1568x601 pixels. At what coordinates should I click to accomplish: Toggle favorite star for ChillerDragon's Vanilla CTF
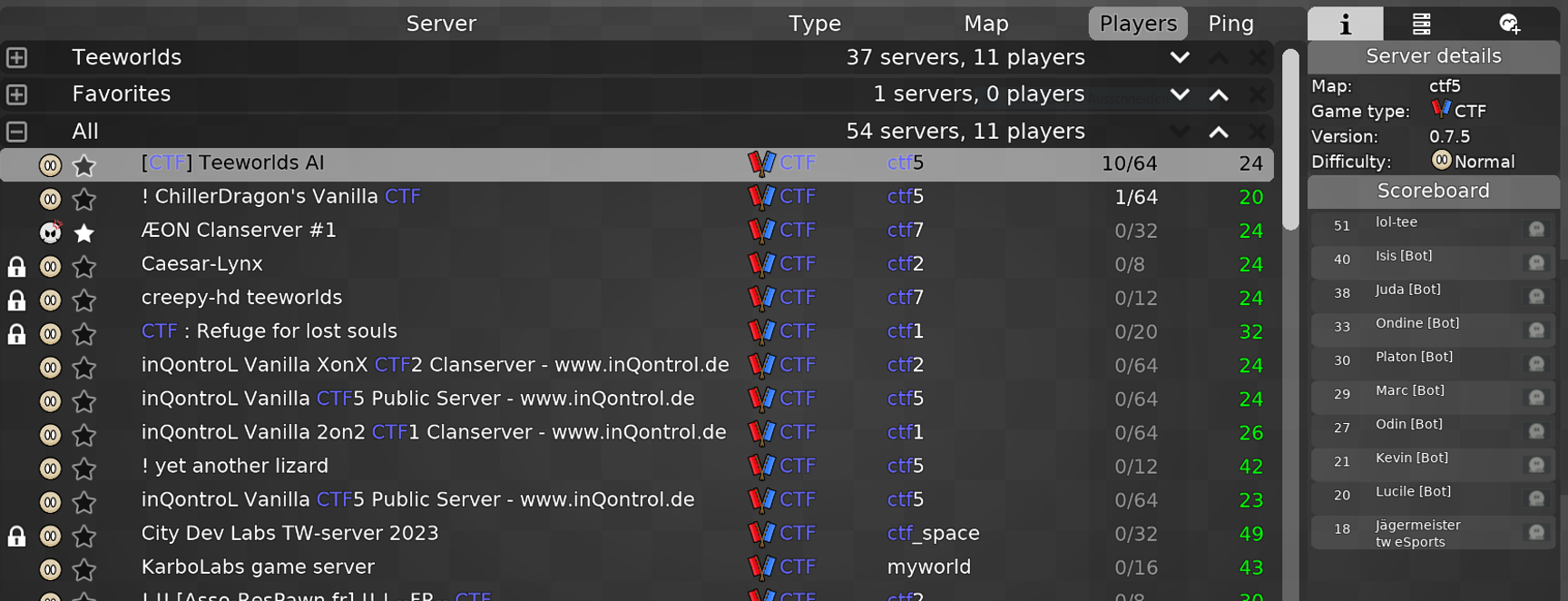[84, 199]
